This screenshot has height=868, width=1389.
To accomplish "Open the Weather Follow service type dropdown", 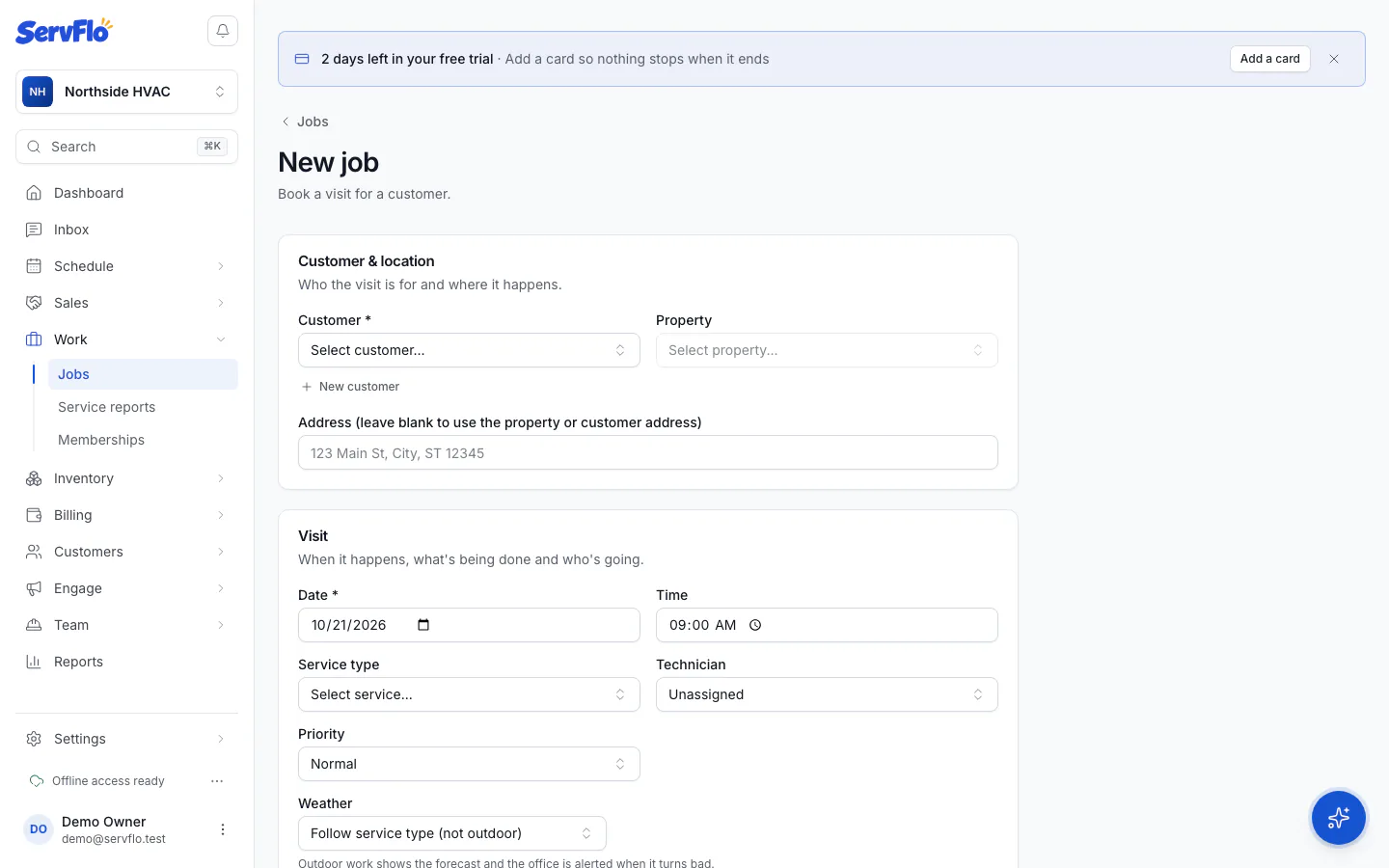I will (452, 833).
